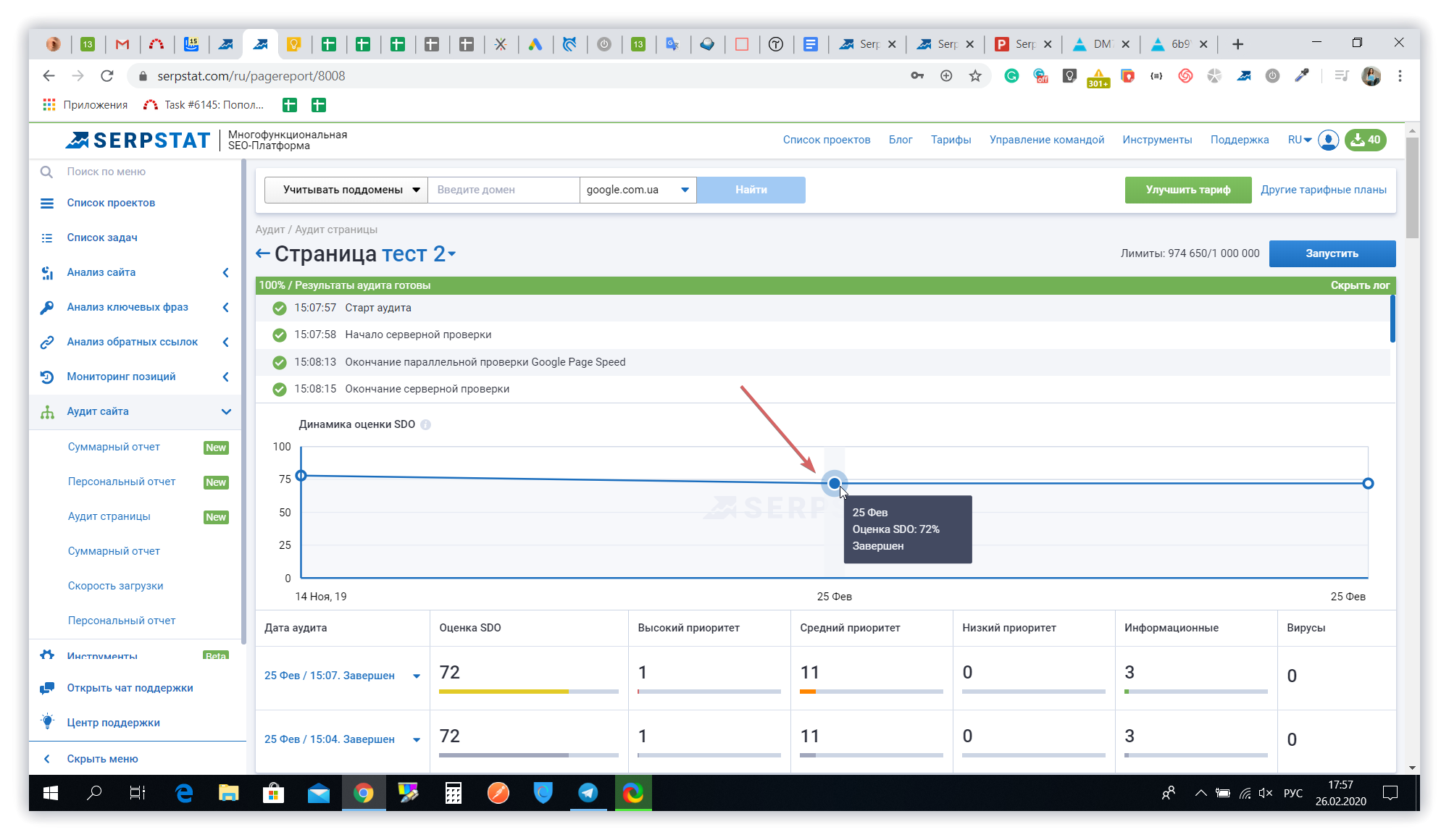Open Аудит страницы menu item
Viewport: 1449px width, 840px height.
[109, 516]
